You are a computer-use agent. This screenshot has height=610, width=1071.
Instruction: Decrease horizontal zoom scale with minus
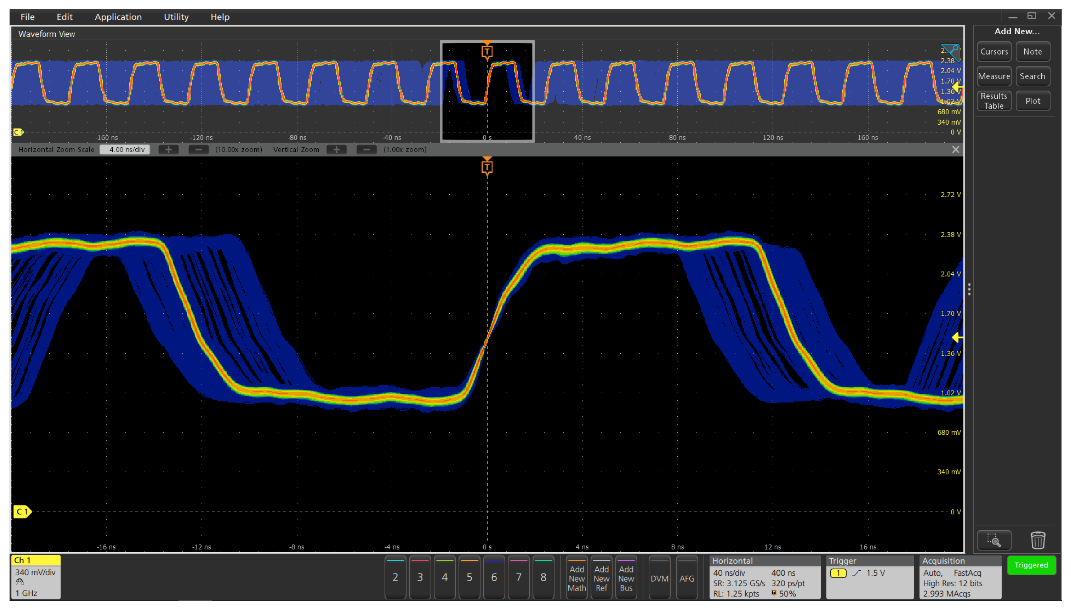(197, 149)
